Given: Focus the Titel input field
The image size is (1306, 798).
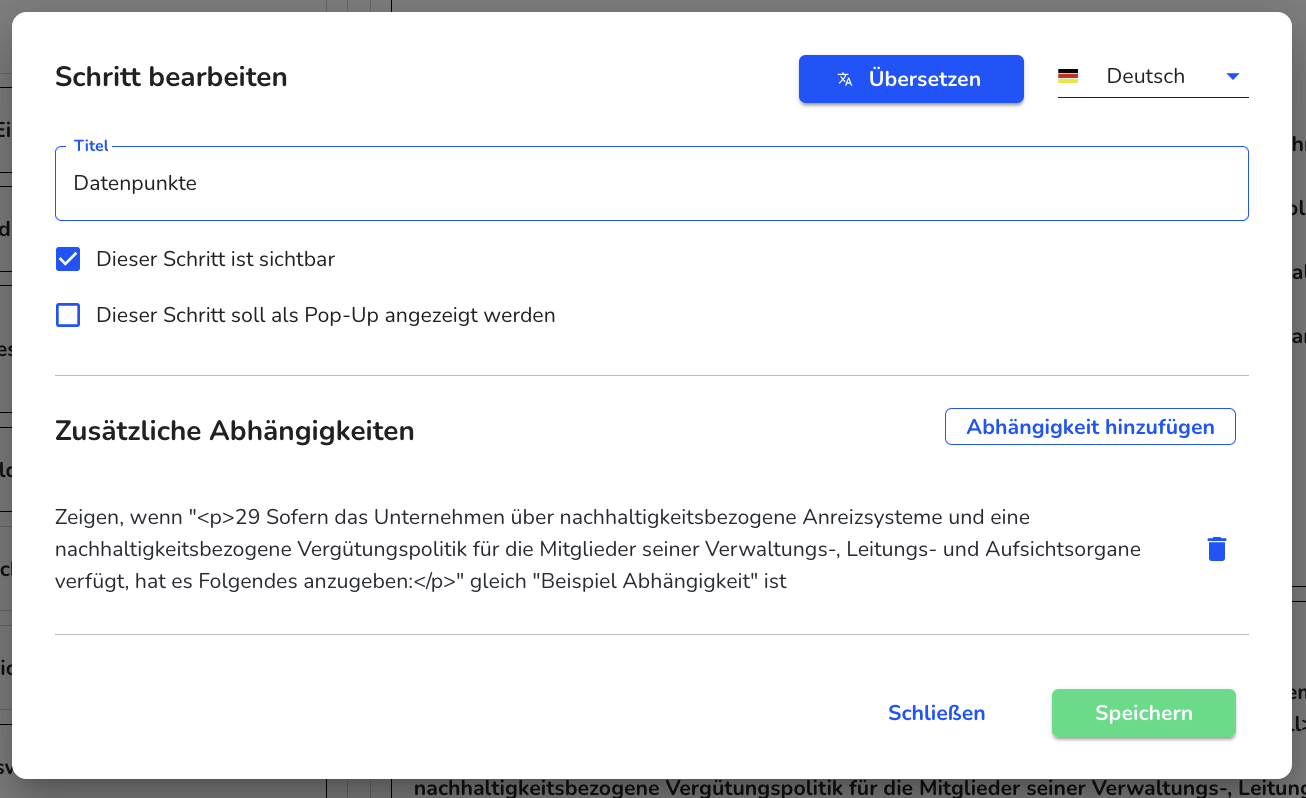Looking at the screenshot, I should tap(652, 184).
